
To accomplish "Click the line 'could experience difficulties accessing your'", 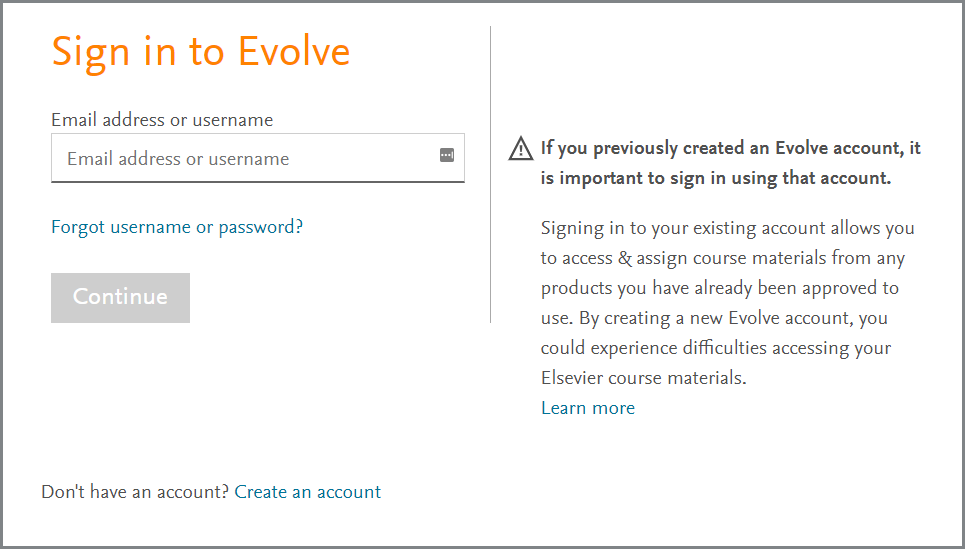I will click(x=716, y=348).
